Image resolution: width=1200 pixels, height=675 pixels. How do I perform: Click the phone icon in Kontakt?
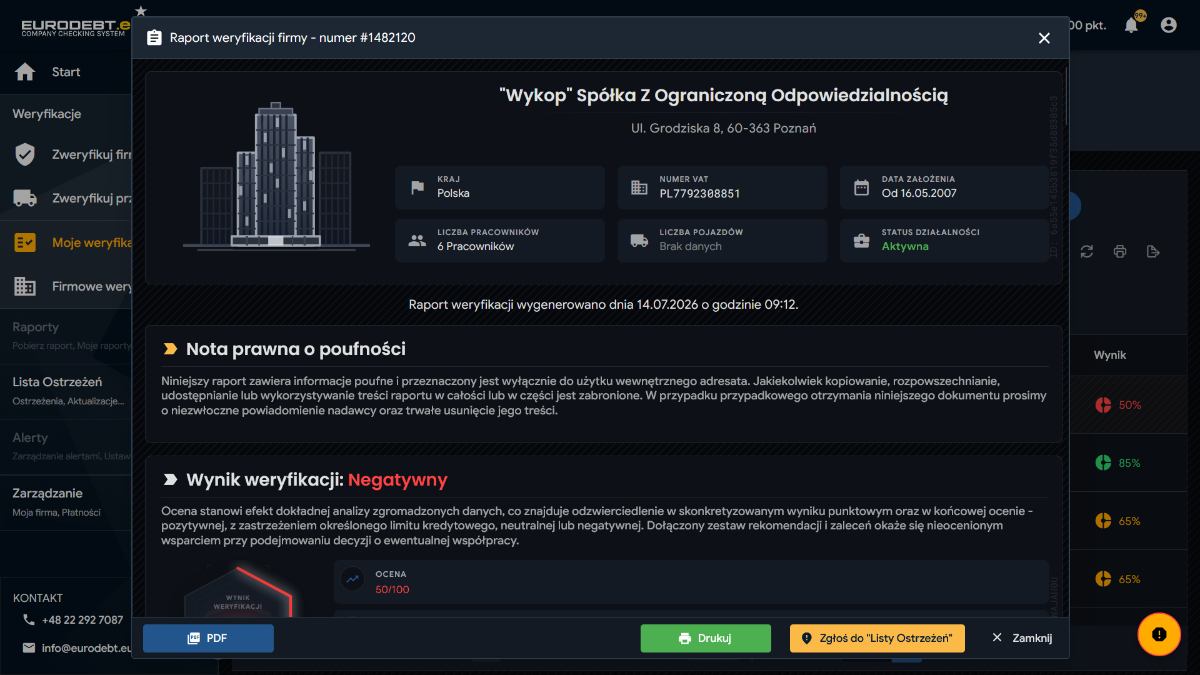click(x=28, y=620)
